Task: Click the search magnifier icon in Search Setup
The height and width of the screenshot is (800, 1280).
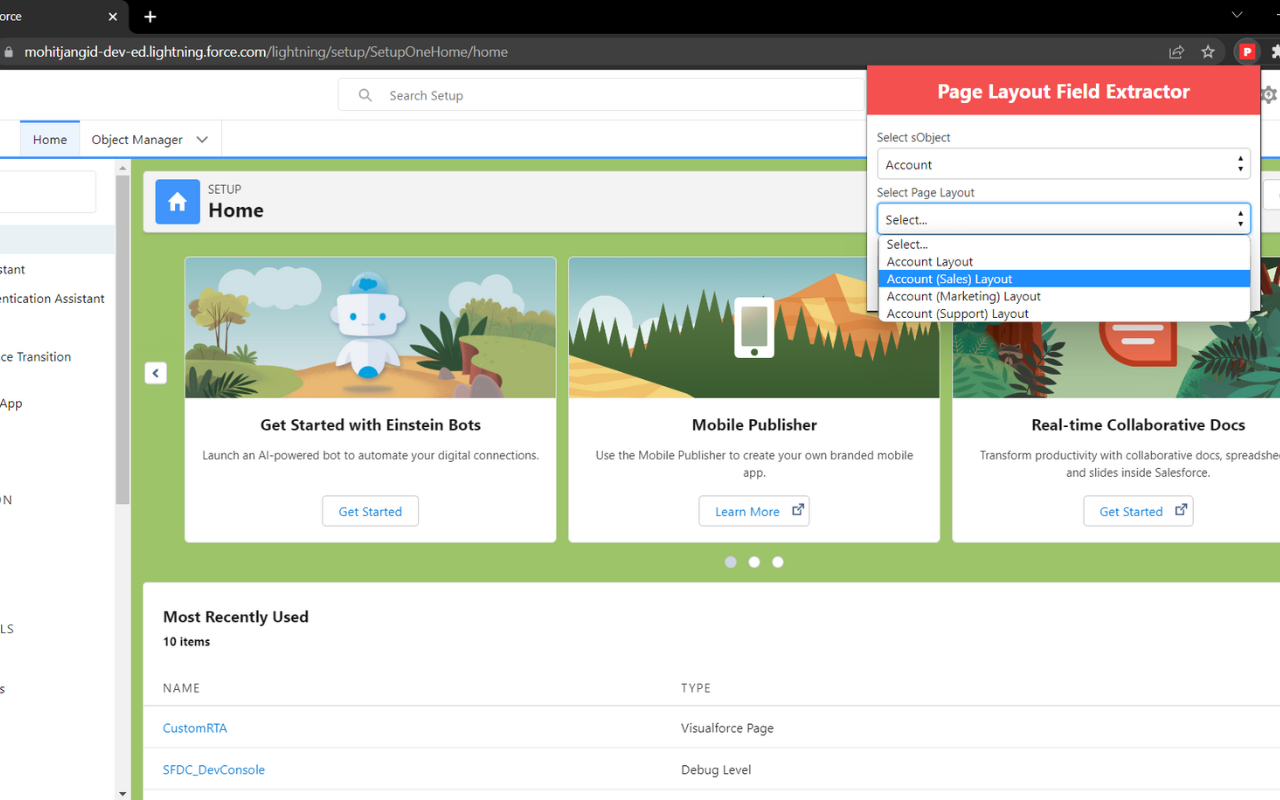Action: pos(366,95)
